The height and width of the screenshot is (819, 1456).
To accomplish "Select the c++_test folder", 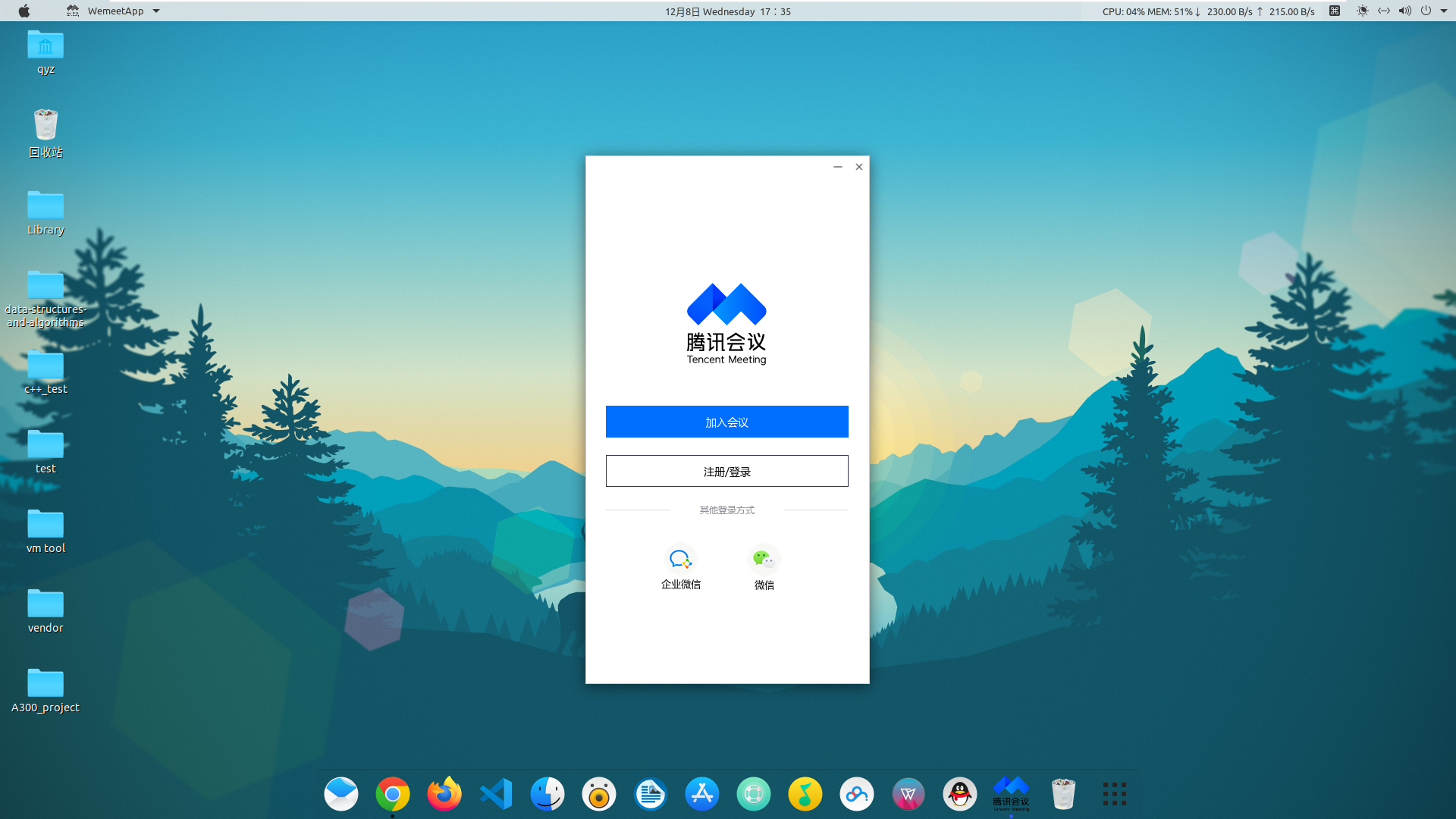I will 45,372.
